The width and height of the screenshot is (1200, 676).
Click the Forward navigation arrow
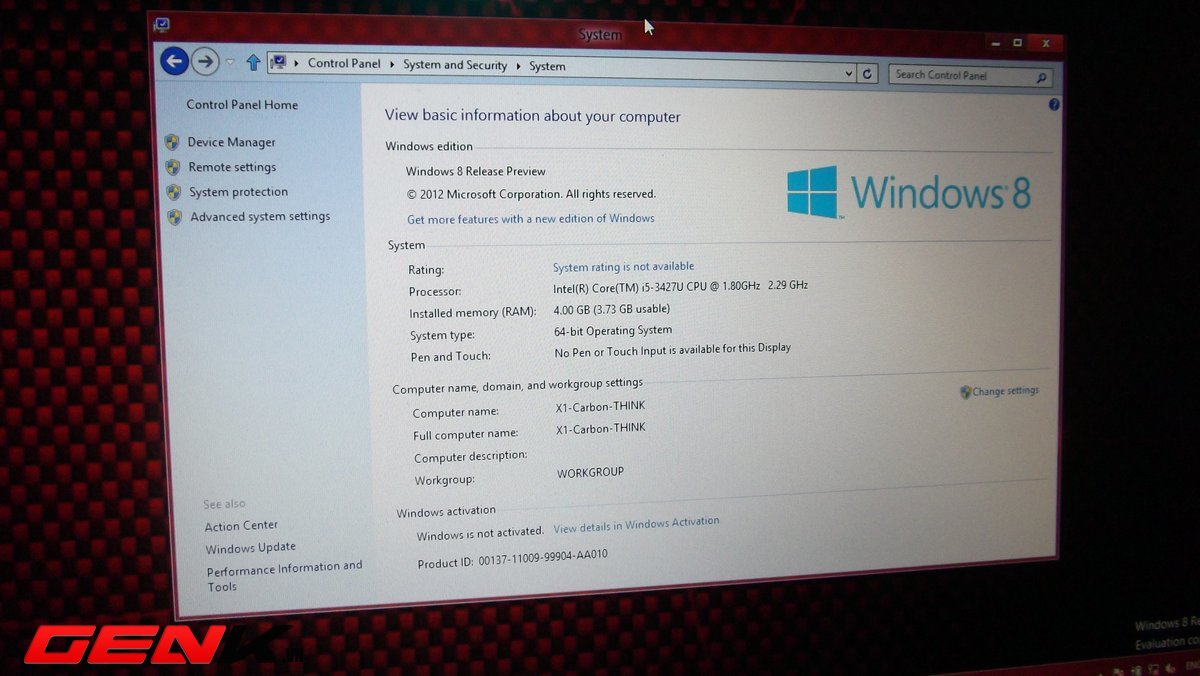[x=205, y=62]
